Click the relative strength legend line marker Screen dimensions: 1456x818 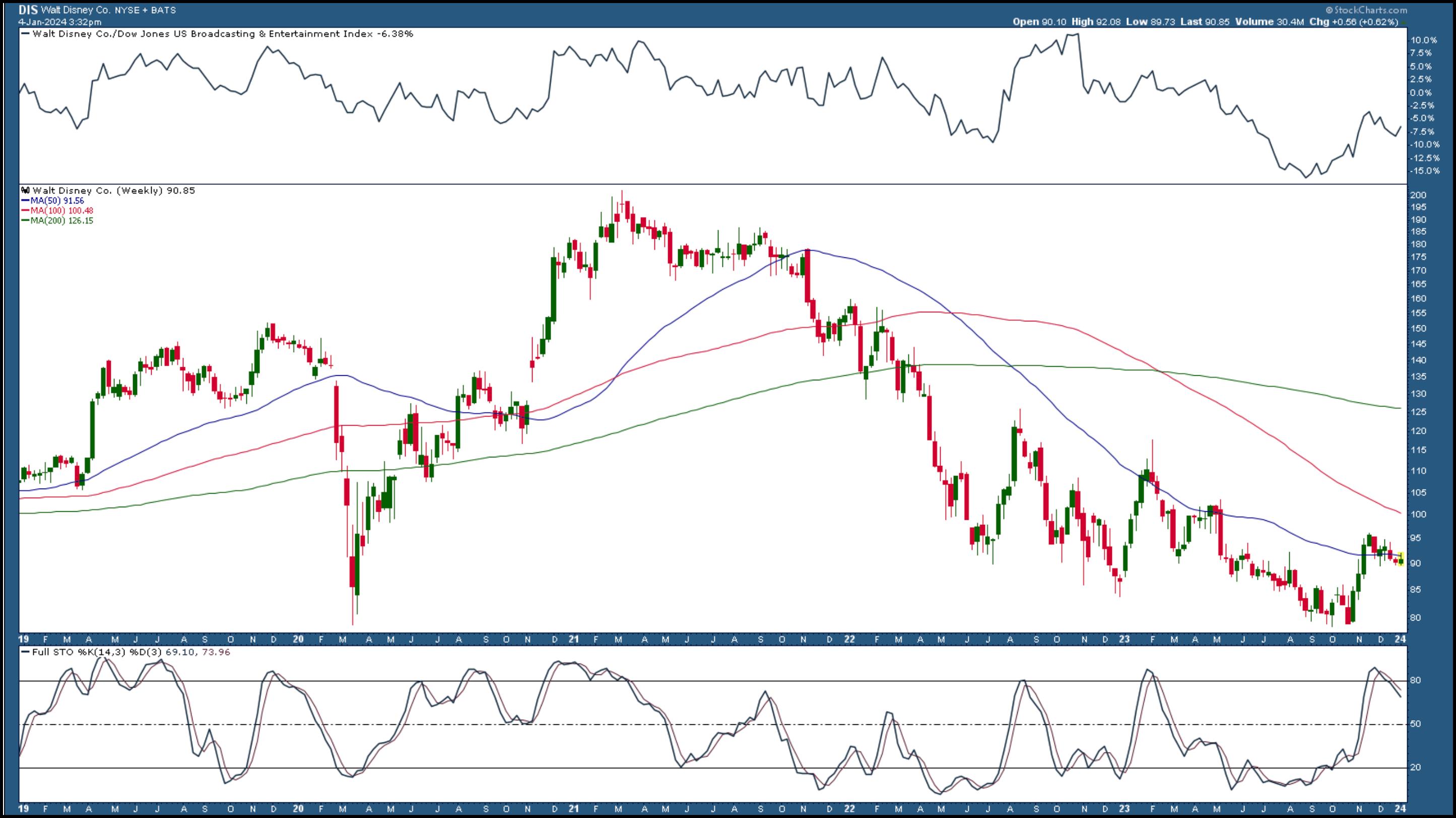tap(25, 34)
